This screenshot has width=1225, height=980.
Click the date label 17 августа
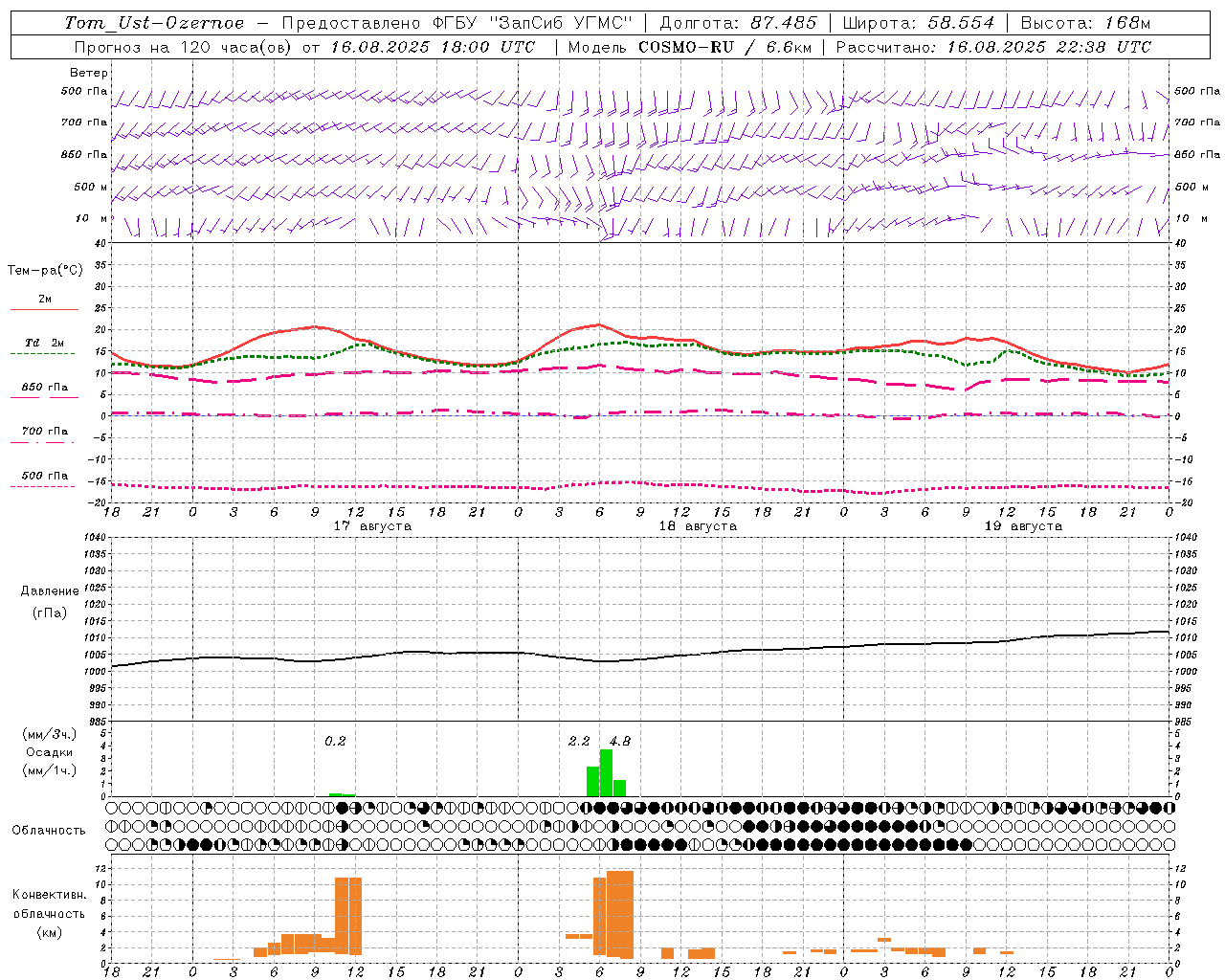point(372,526)
